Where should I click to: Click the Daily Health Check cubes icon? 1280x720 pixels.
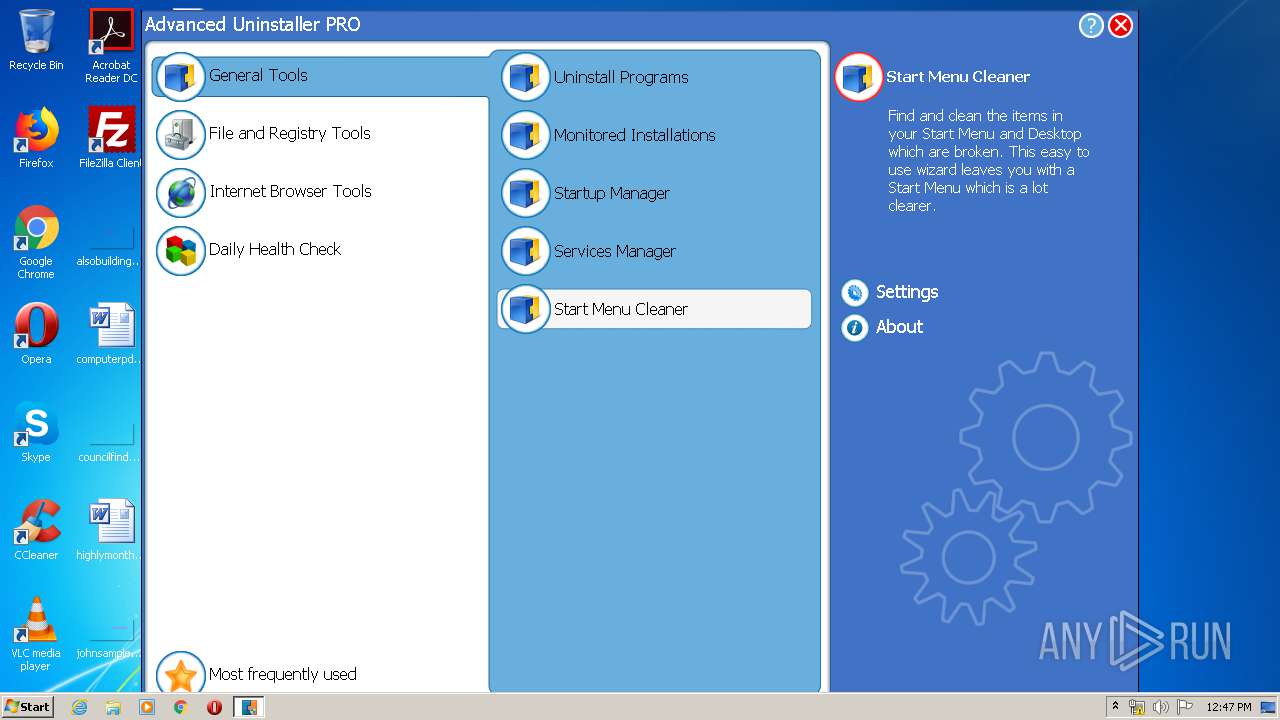click(181, 251)
